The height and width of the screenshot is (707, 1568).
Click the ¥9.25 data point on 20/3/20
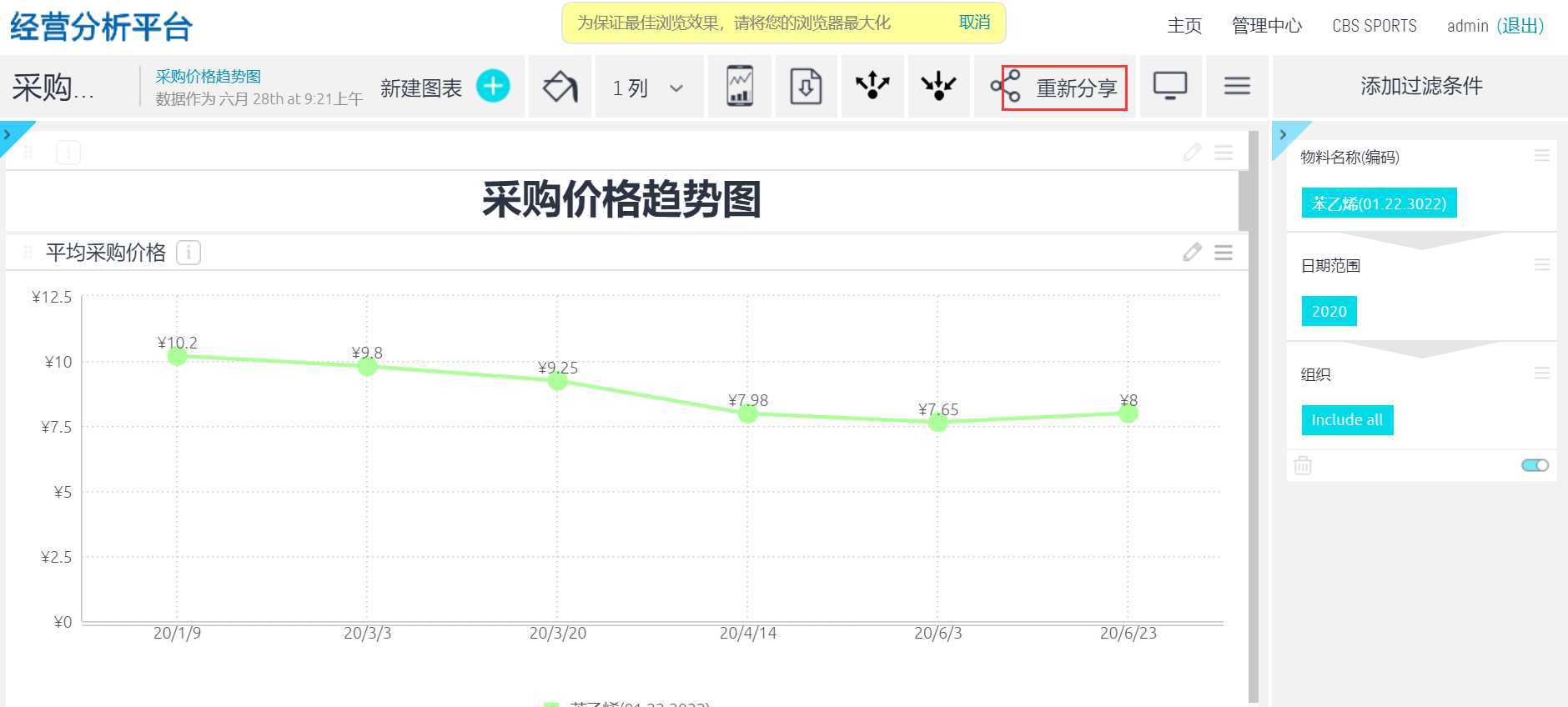coord(558,381)
